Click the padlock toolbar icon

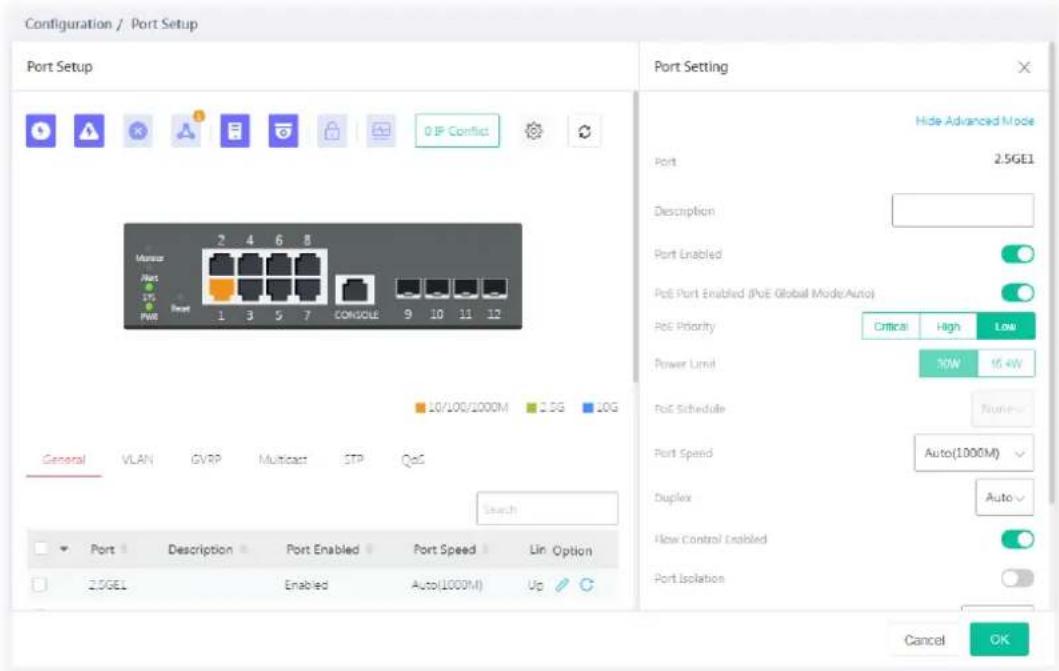point(332,131)
